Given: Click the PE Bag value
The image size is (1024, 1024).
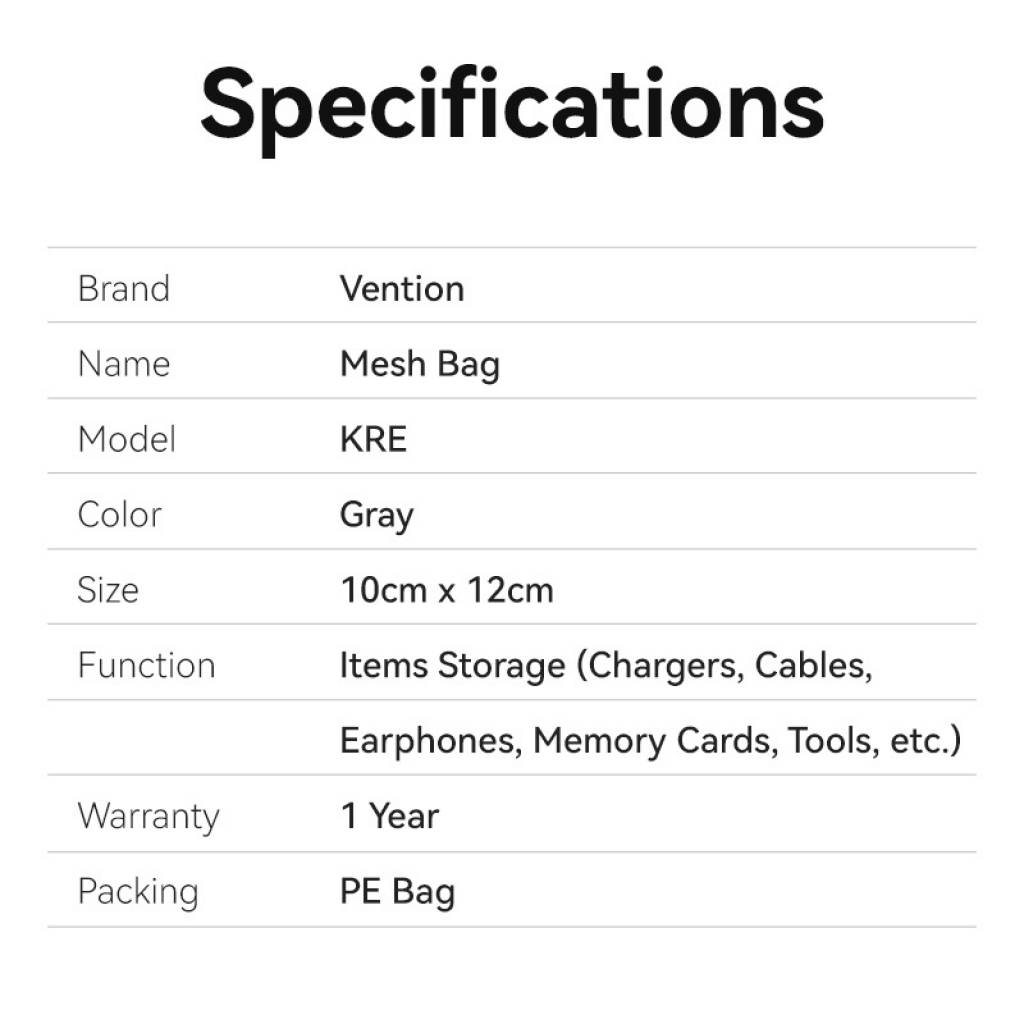Looking at the screenshot, I should [397, 892].
